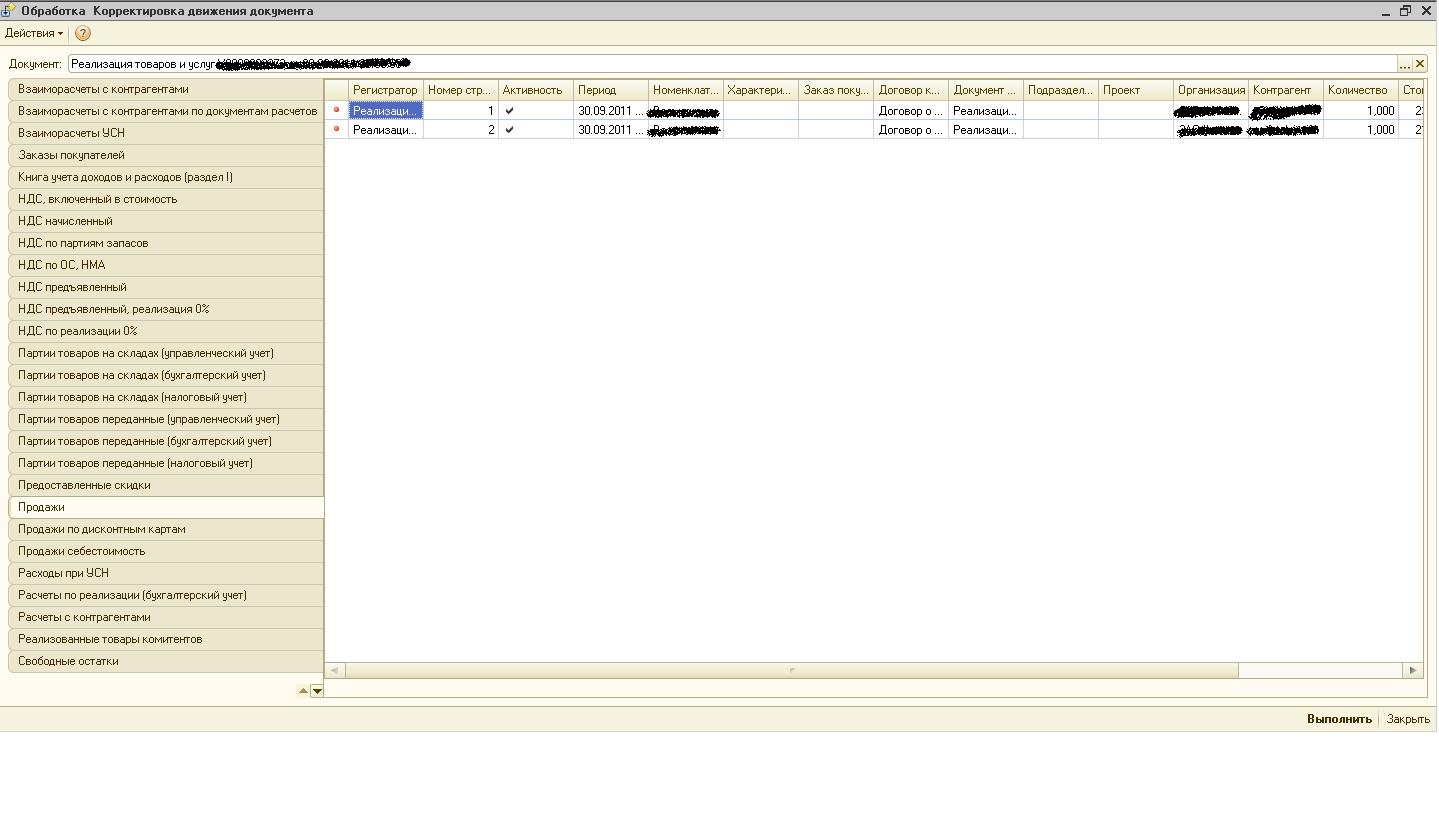Click the Период column header

click(611, 90)
